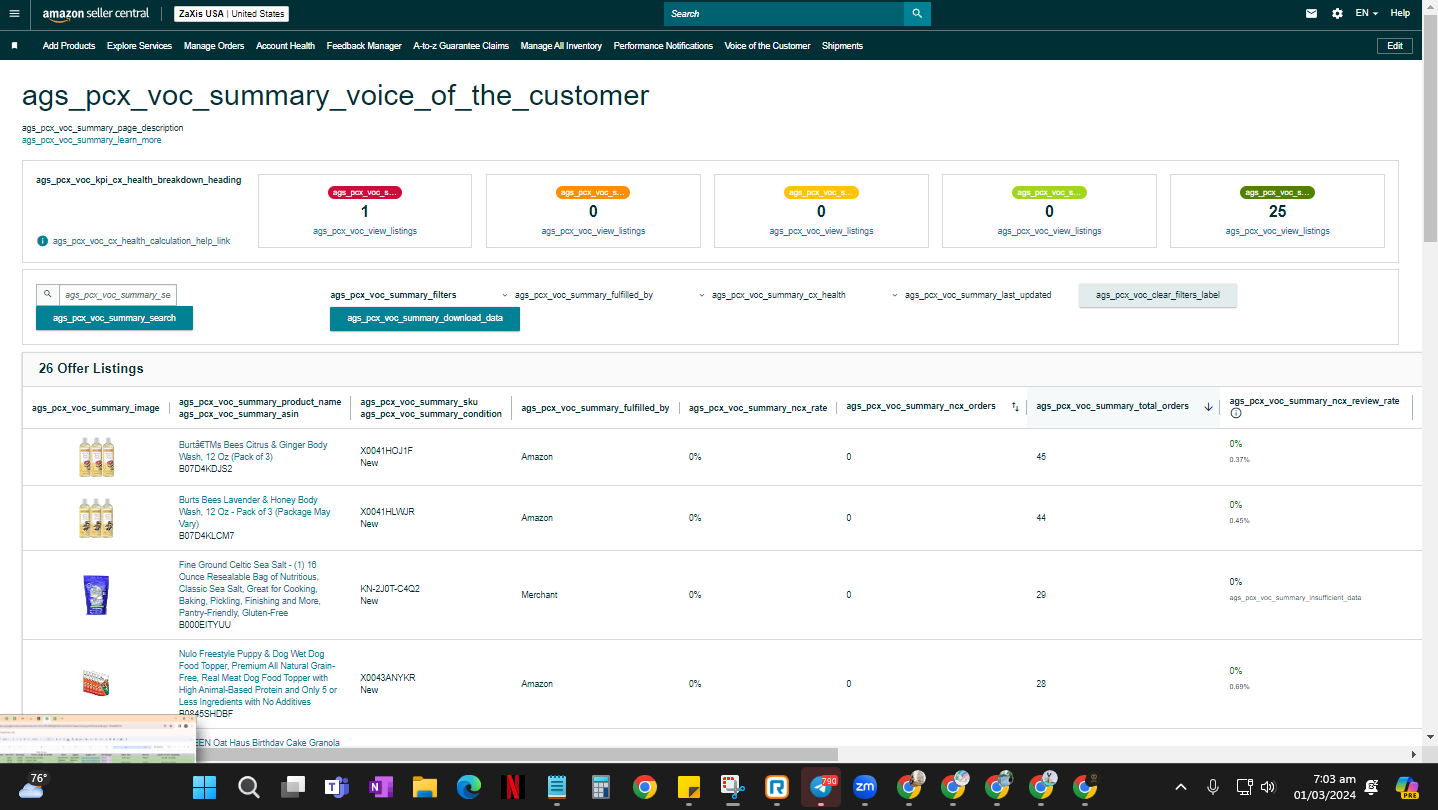Open Account Health page
This screenshot has width=1438, height=810.
(x=285, y=46)
